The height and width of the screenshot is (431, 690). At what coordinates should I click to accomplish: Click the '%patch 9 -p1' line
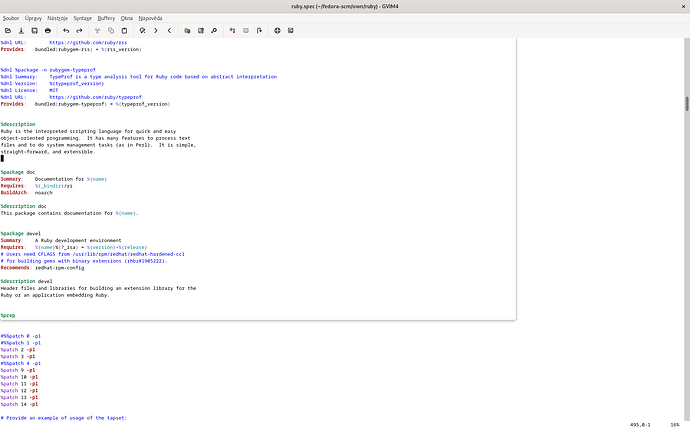(x=18, y=370)
